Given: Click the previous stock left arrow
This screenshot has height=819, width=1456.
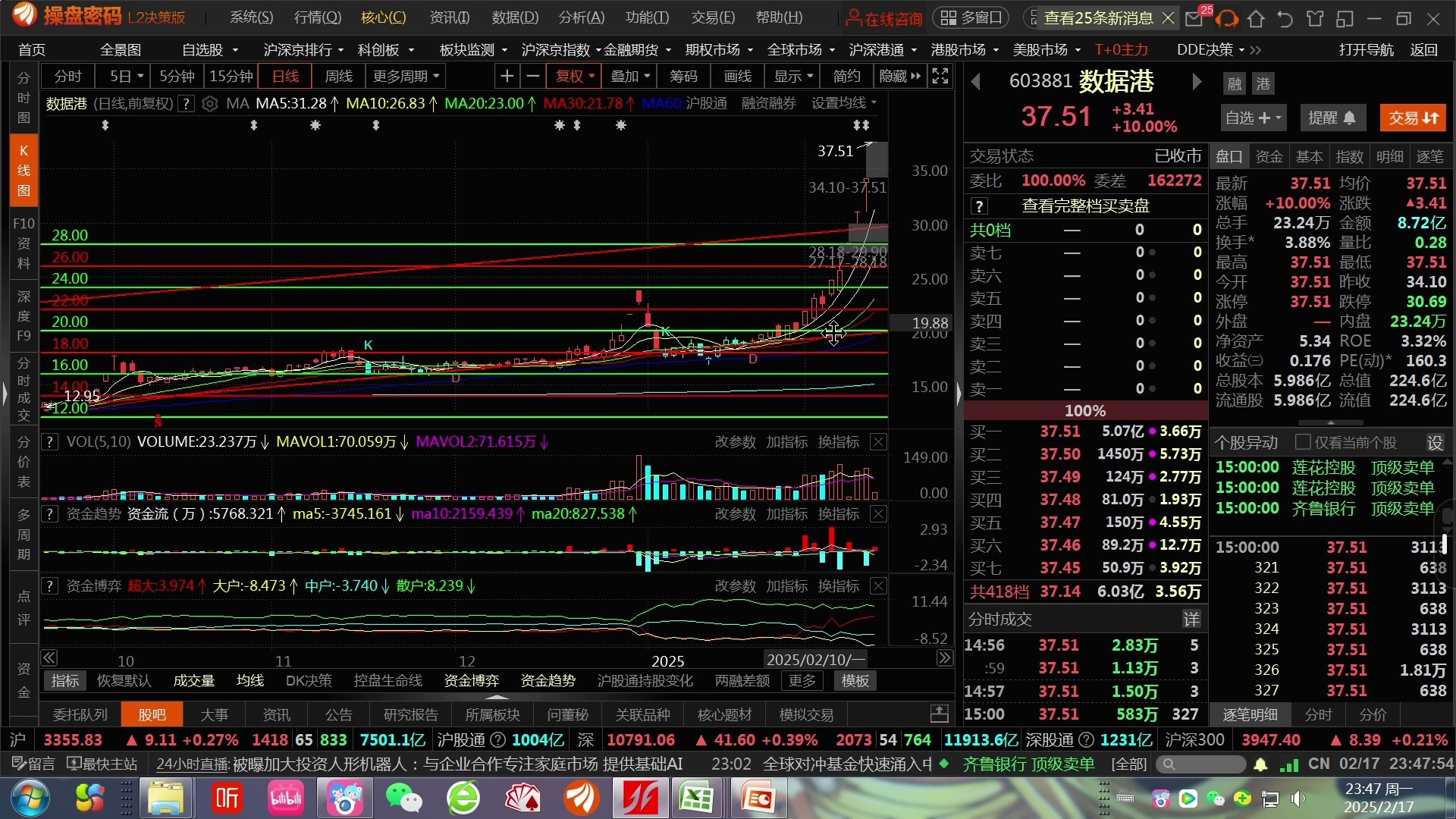Looking at the screenshot, I should (976, 82).
